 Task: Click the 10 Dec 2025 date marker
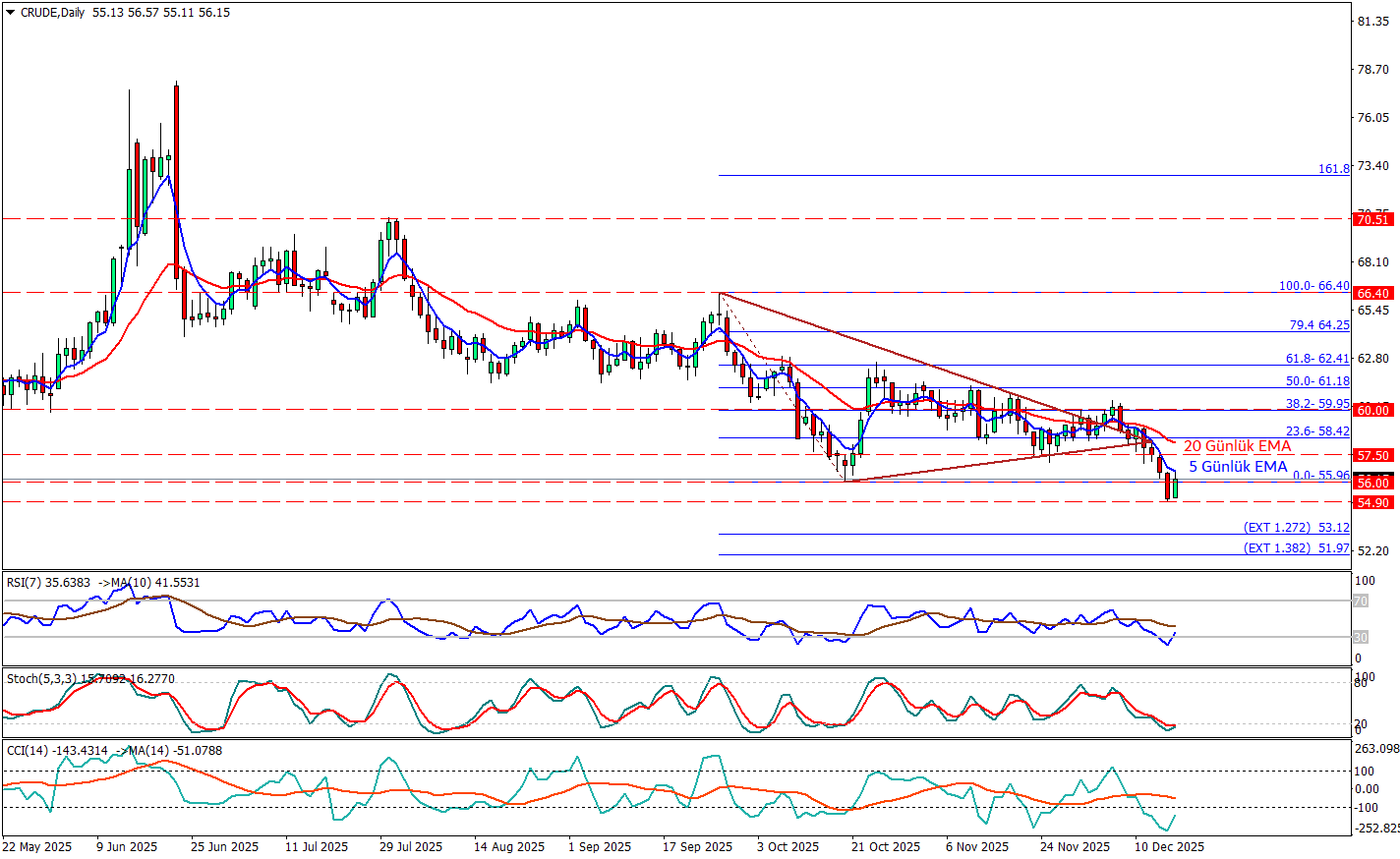[x=1169, y=846]
